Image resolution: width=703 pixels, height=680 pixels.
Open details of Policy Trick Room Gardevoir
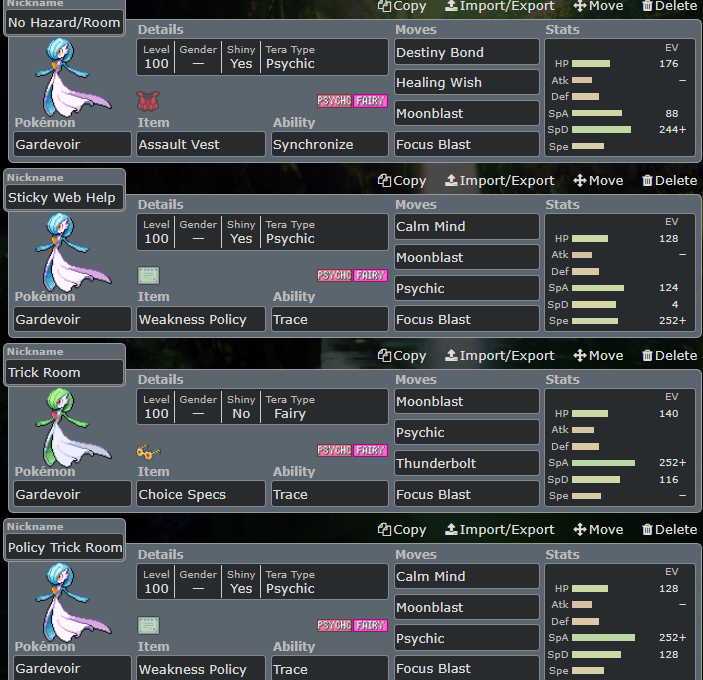coord(262,581)
